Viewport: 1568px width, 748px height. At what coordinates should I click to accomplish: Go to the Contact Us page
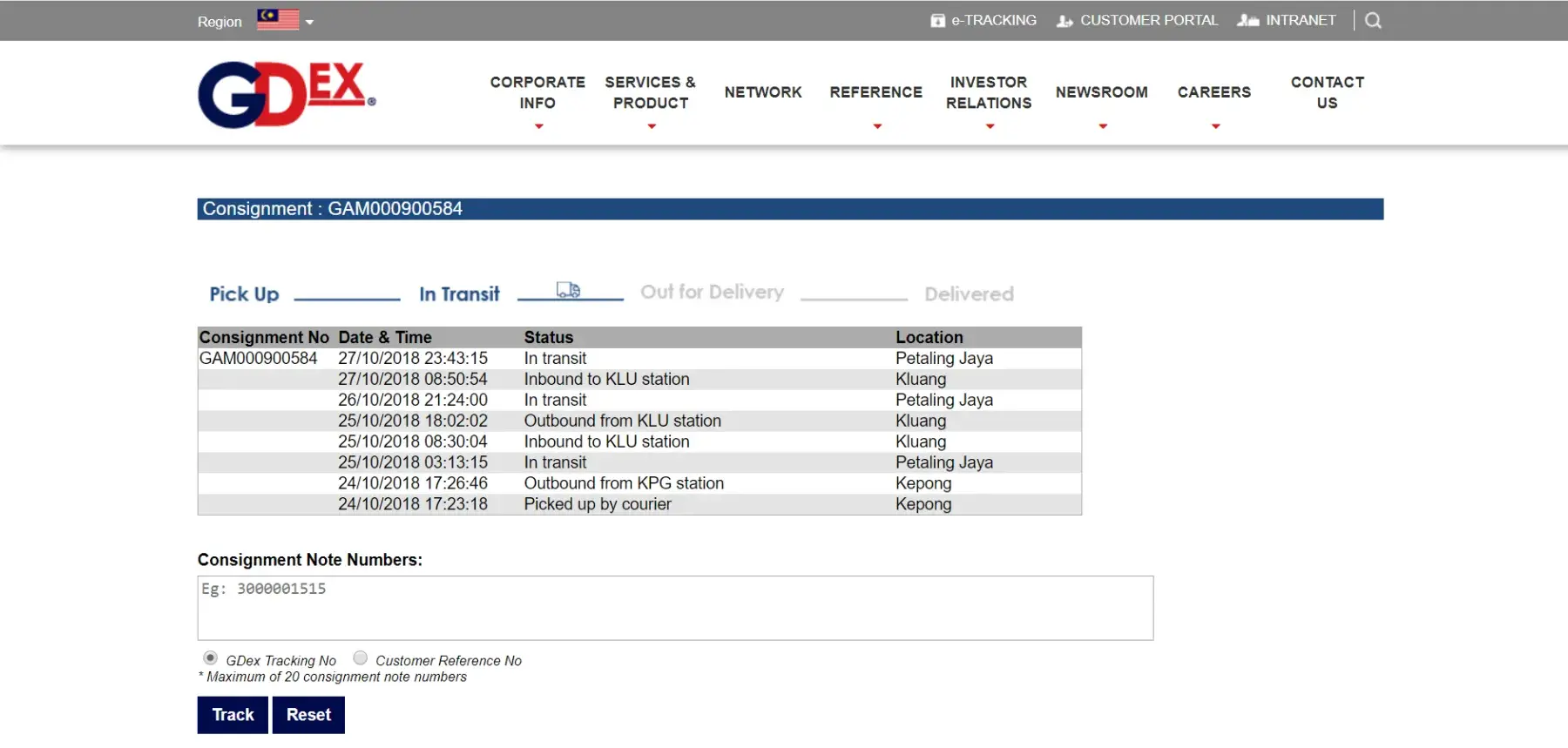pyautogui.click(x=1328, y=92)
